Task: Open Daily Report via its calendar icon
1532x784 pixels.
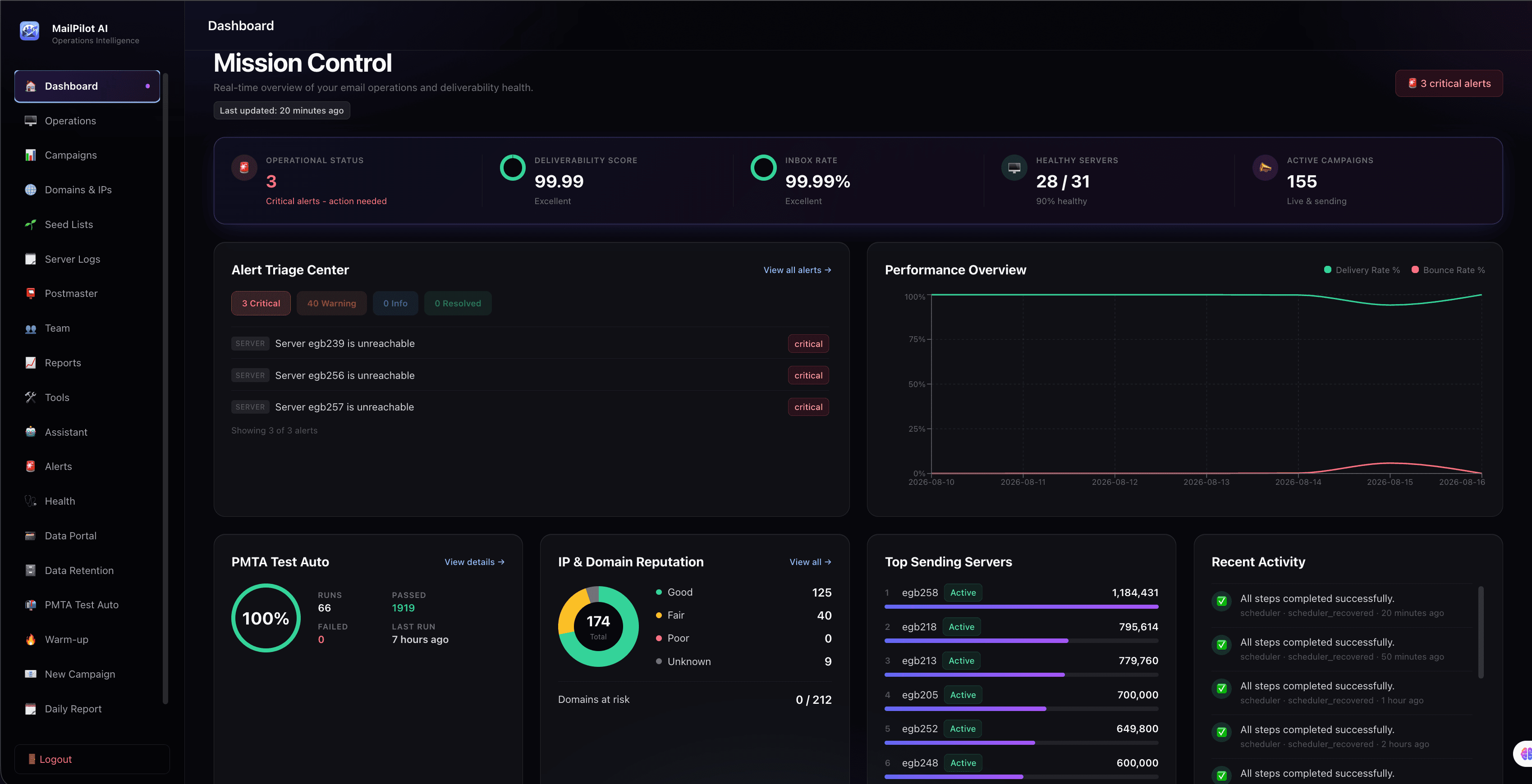Action: [31, 709]
